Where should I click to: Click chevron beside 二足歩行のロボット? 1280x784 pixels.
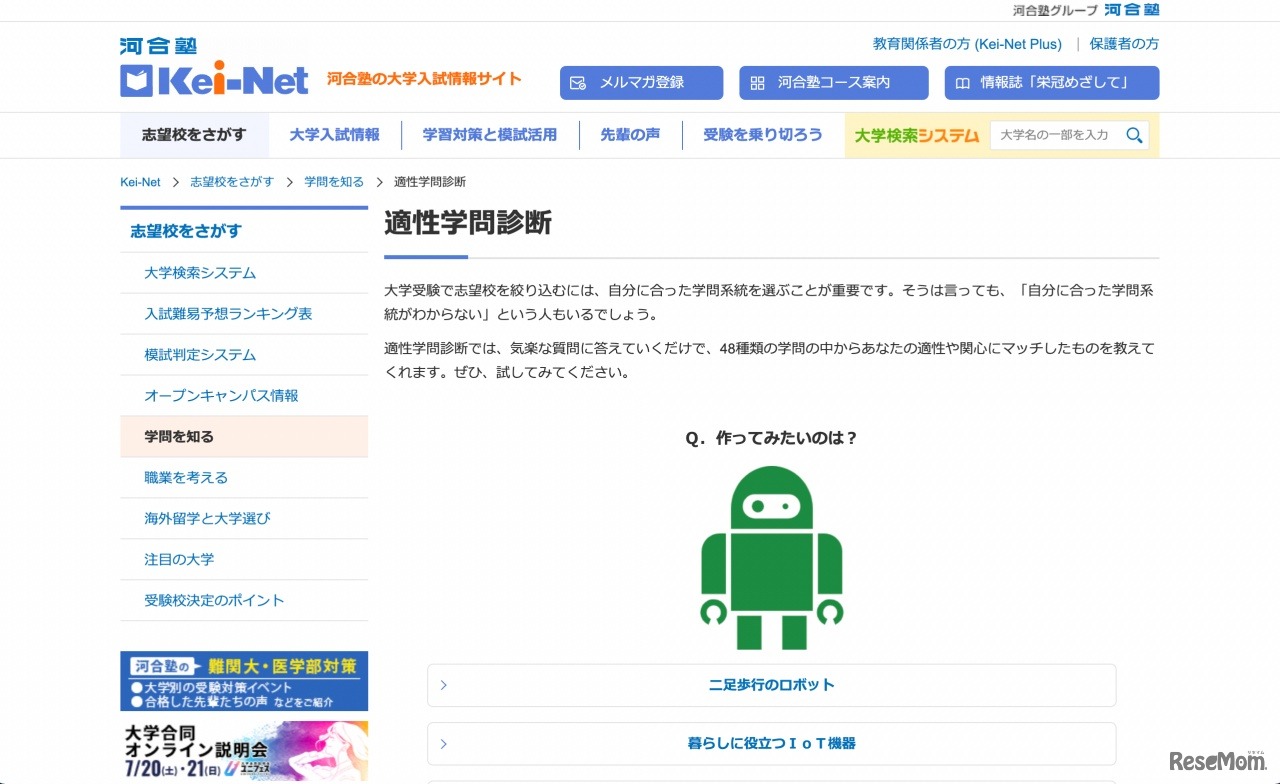(x=444, y=685)
